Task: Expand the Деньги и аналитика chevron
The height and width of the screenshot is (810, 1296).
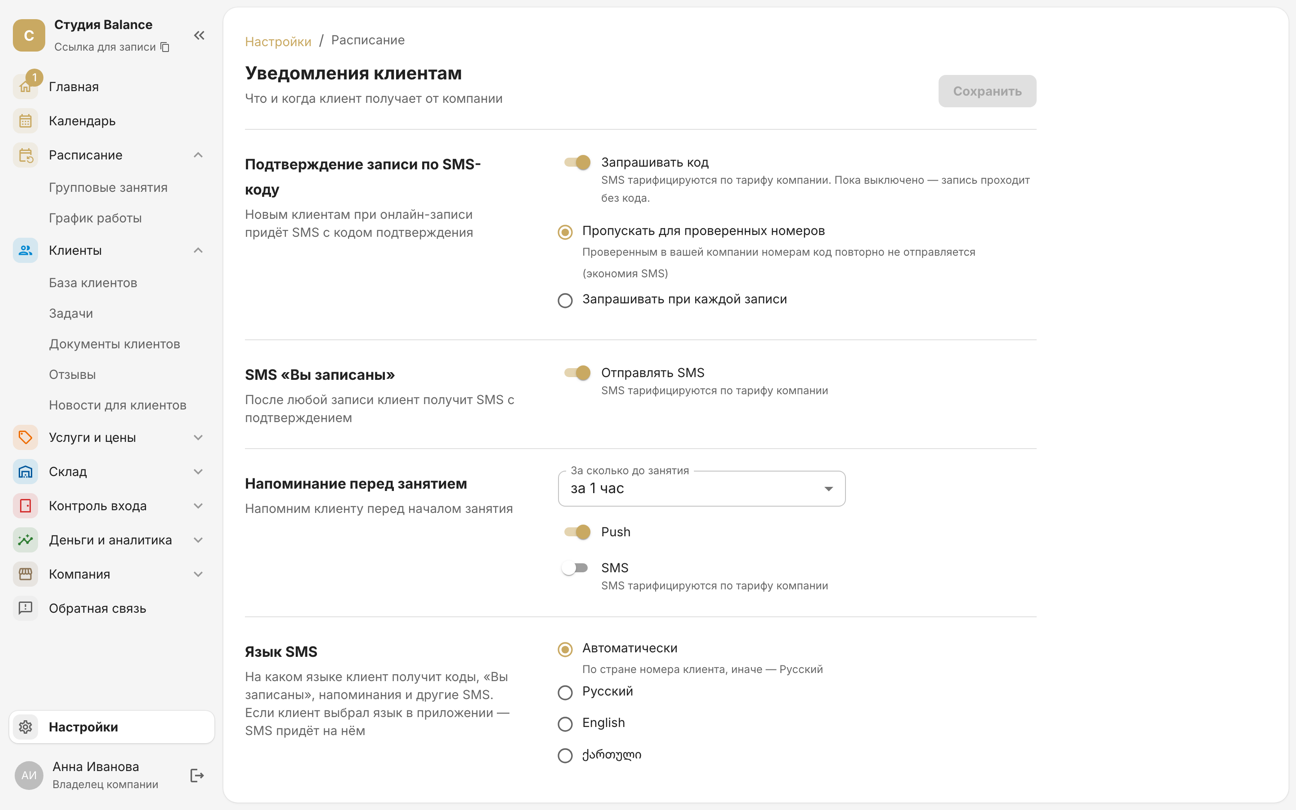Action: pos(198,540)
